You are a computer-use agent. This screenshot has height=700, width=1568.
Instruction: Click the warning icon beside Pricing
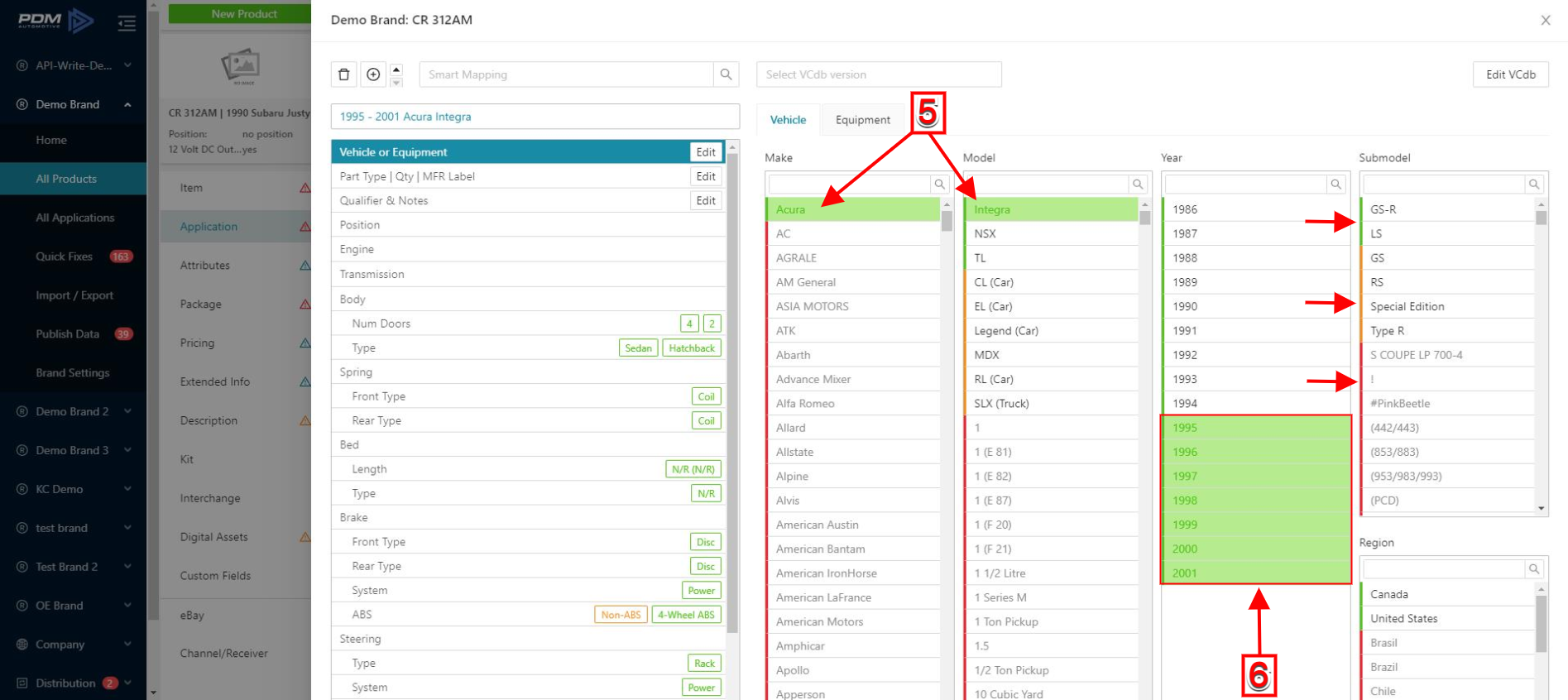(x=305, y=343)
